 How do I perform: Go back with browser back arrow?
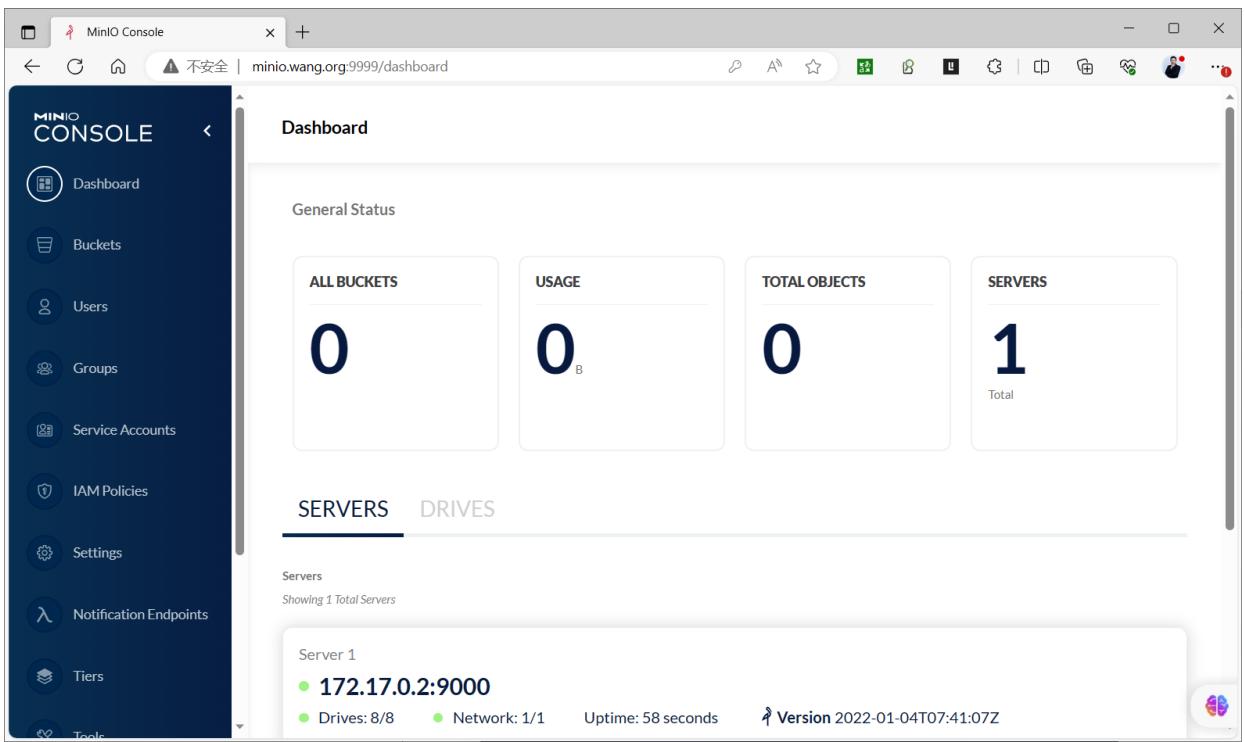[x=33, y=67]
